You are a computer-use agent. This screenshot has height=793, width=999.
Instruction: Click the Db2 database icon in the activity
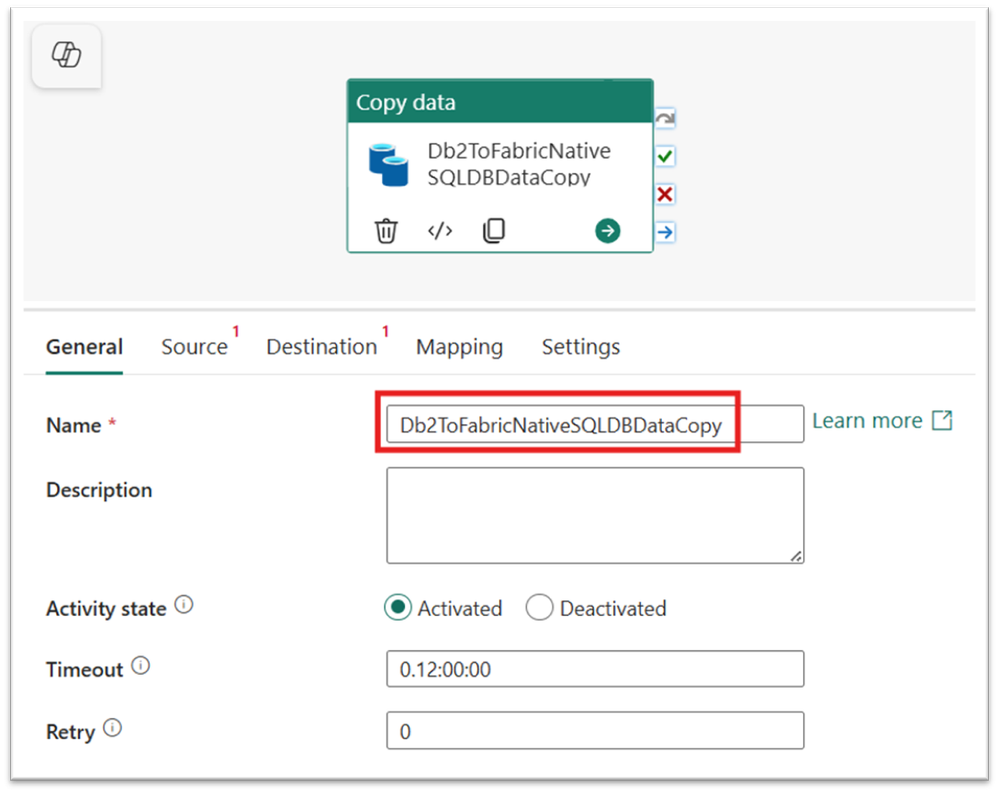[x=388, y=165]
